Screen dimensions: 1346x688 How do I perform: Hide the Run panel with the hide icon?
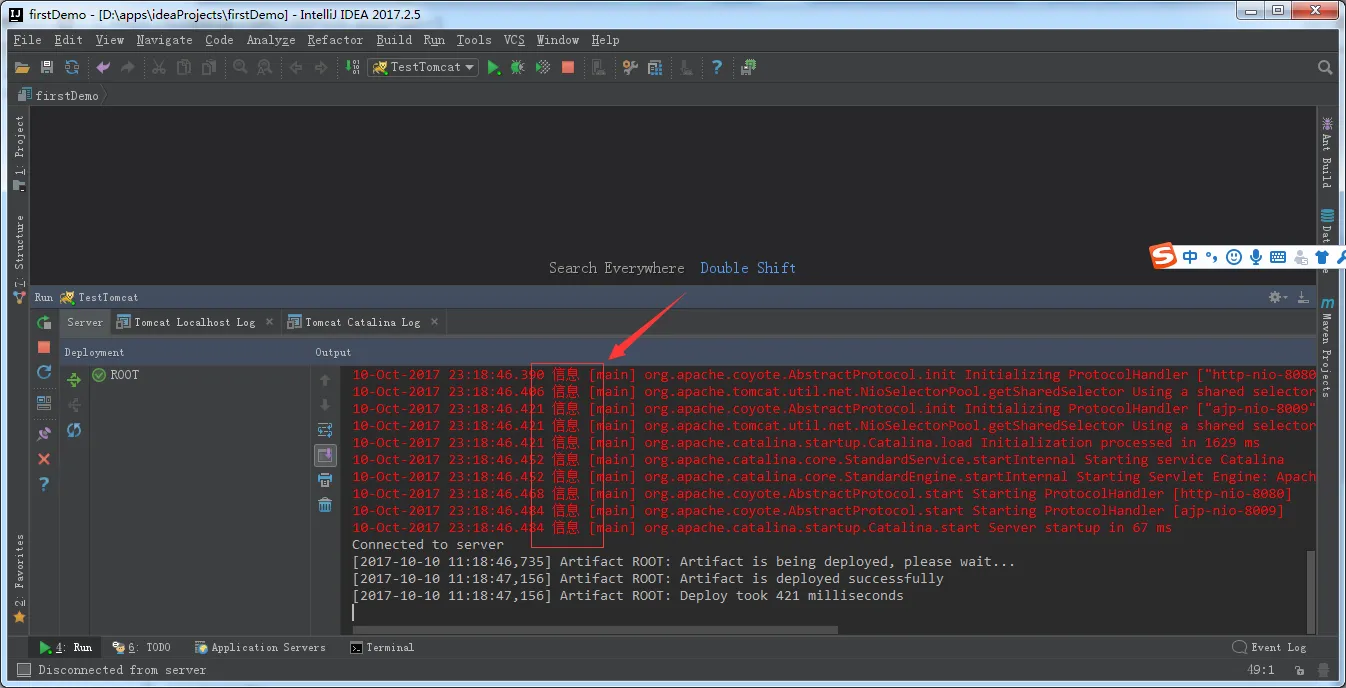pos(1302,297)
